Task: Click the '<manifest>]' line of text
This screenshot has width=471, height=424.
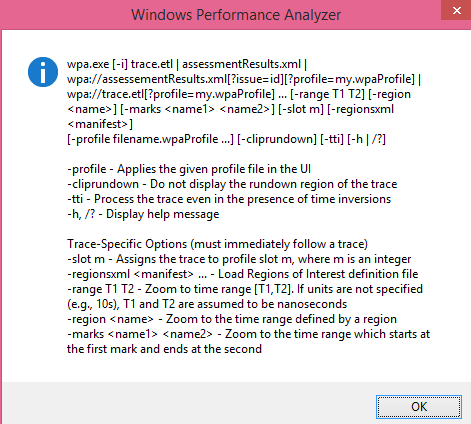Action: [100, 124]
